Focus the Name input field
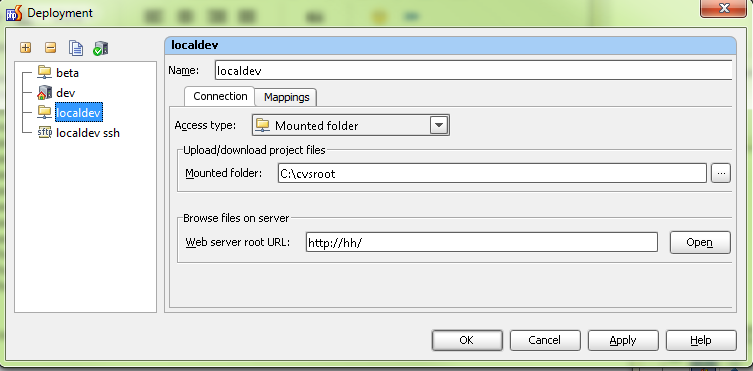This screenshot has height=371, width=753. pyautogui.click(x=474, y=70)
